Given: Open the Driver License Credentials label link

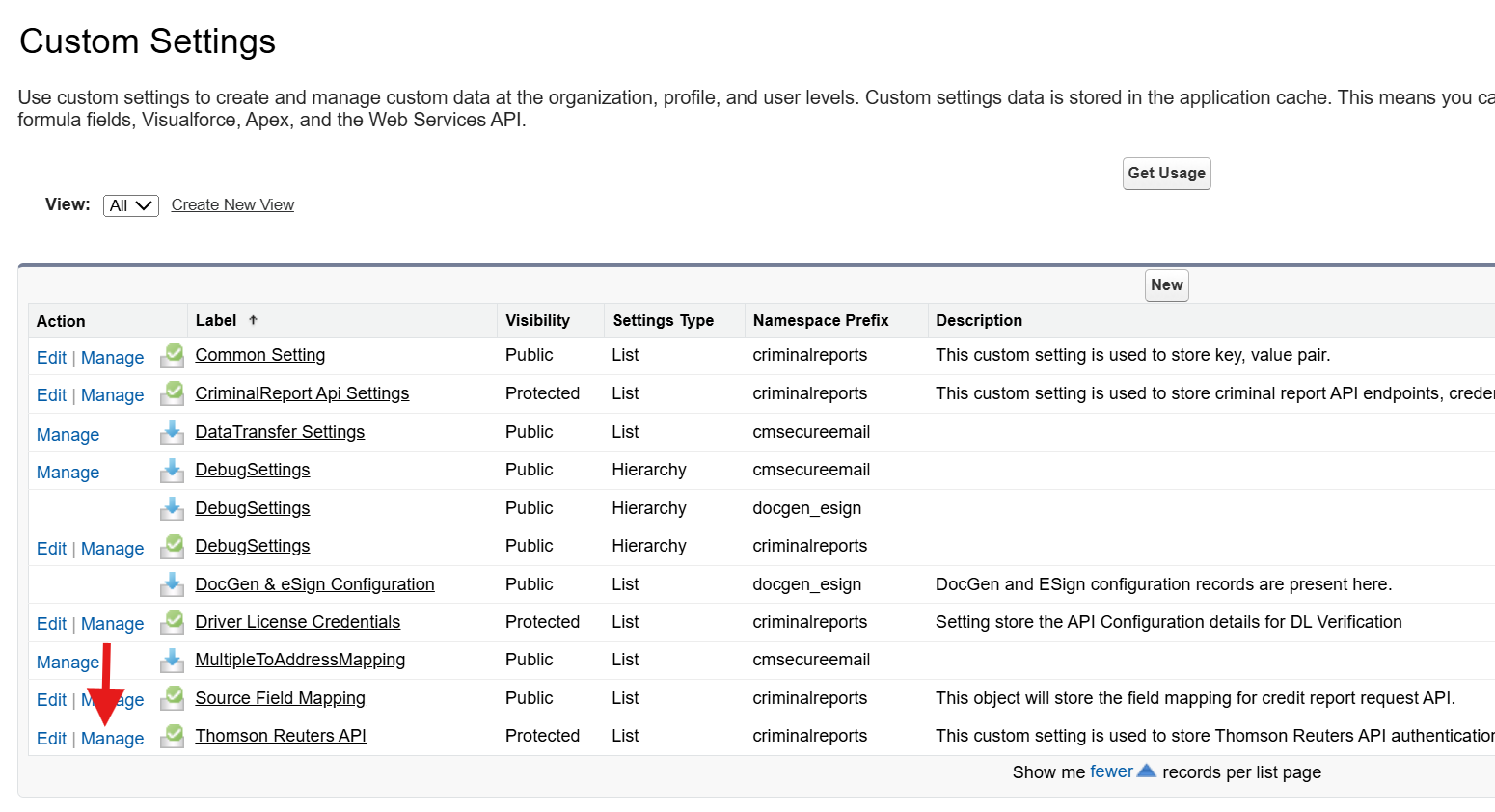Looking at the screenshot, I should coord(298,622).
